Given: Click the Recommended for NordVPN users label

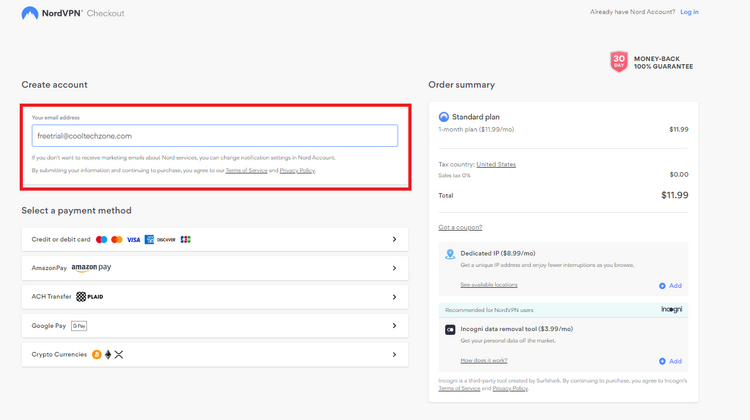Looking at the screenshot, I should (x=489, y=310).
